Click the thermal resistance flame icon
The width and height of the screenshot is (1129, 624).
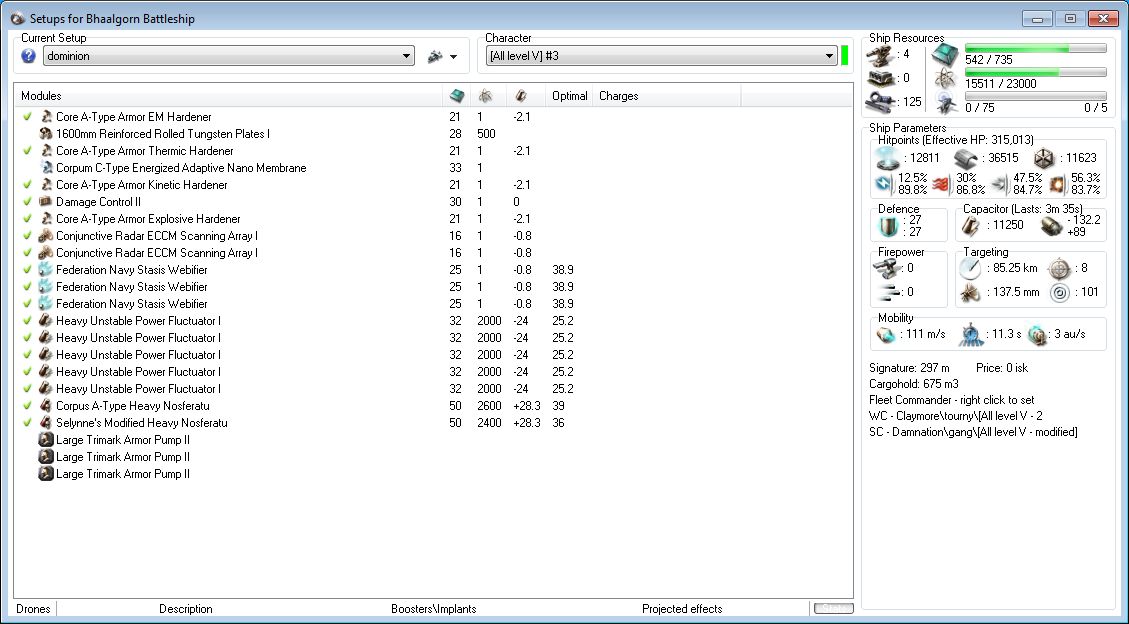[x=941, y=184]
